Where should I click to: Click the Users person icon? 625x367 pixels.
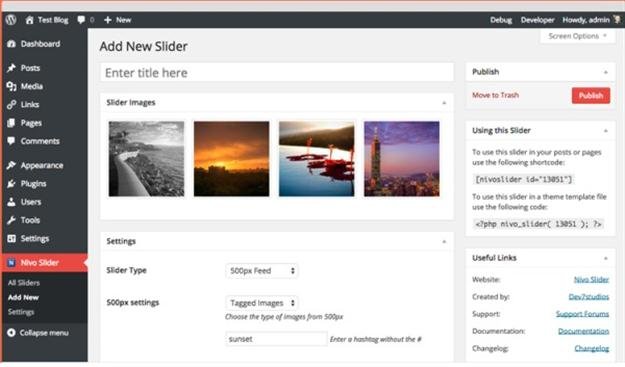11,202
